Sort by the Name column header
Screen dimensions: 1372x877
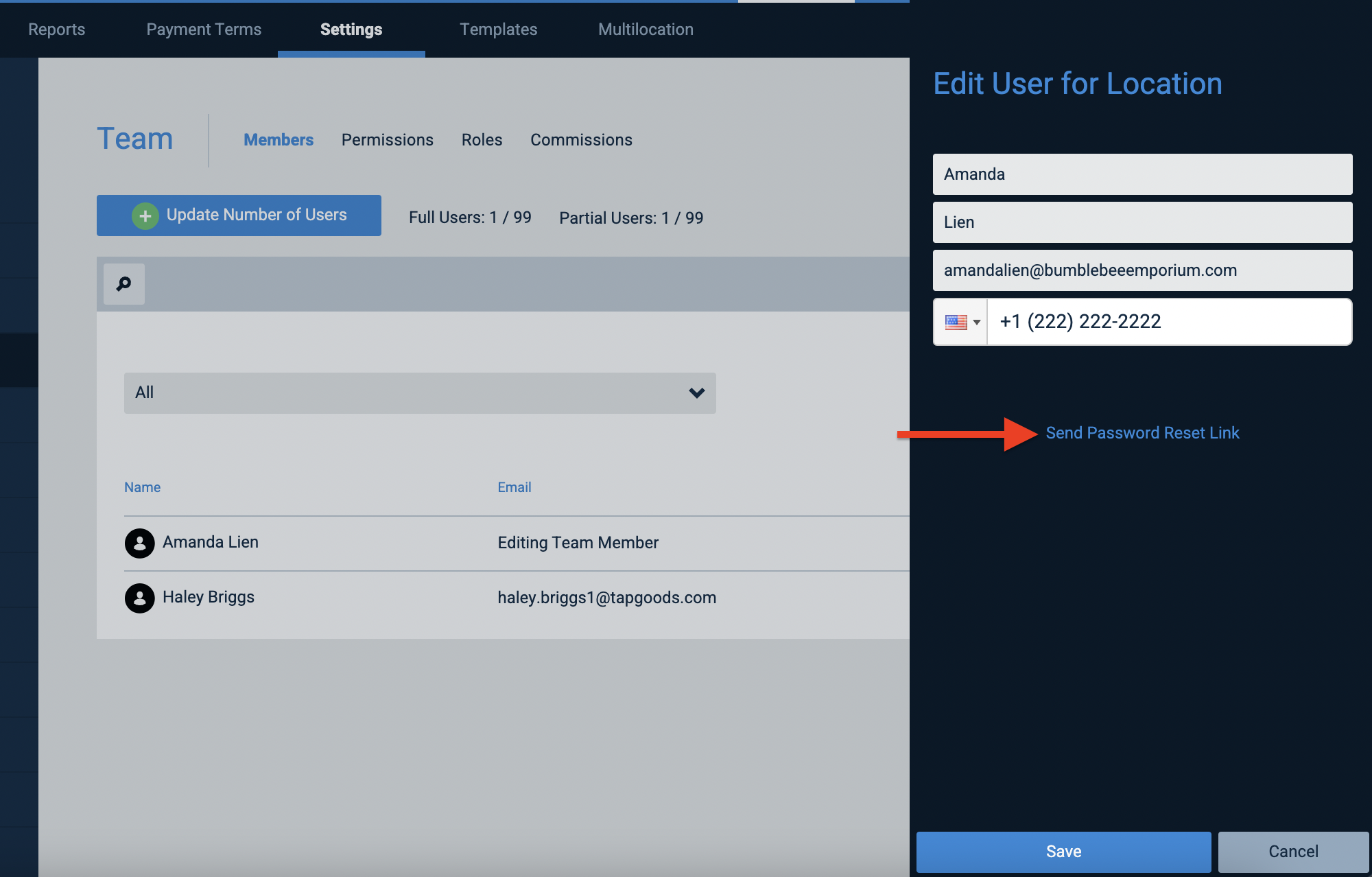[x=142, y=487]
